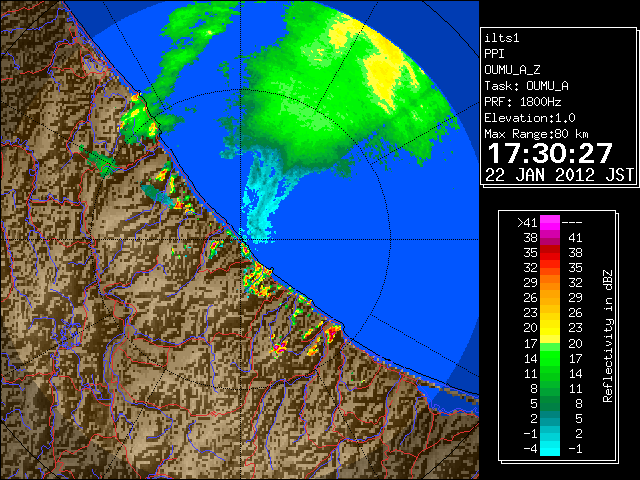640x480 pixels.
Task: Click the '-4' legend value
Action: [530, 449]
